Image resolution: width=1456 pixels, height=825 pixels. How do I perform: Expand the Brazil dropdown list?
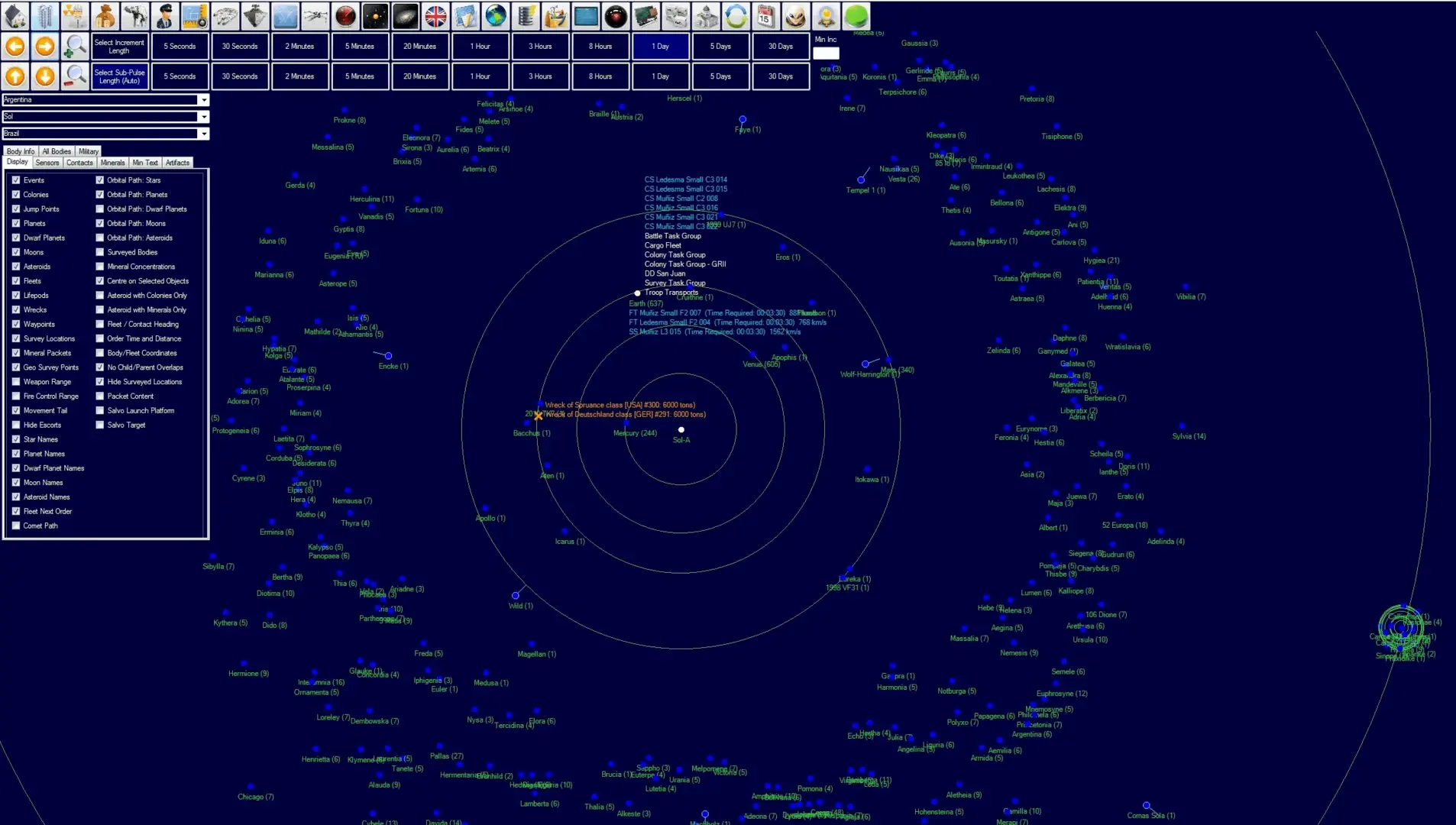click(x=203, y=134)
